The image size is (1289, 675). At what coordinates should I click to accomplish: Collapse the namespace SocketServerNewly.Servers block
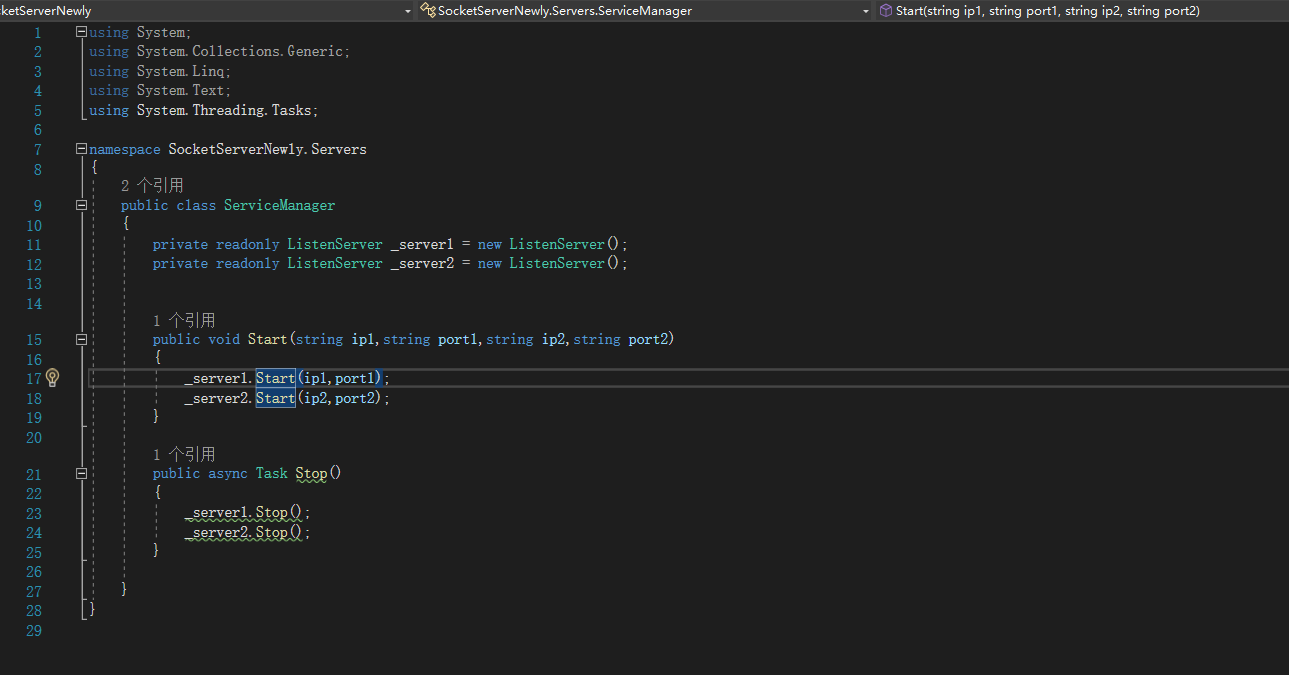pos(81,149)
